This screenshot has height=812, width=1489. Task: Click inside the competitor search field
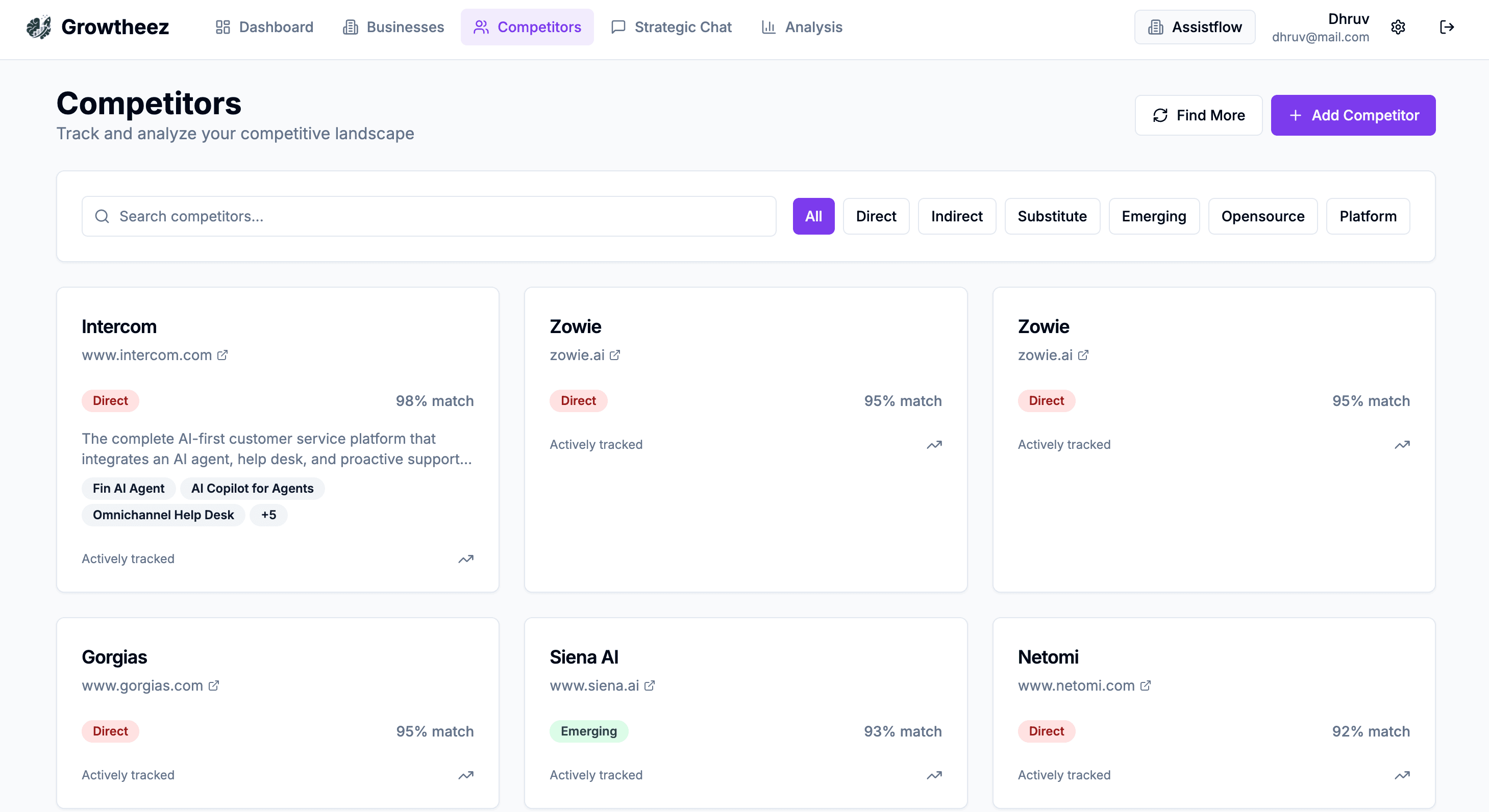428,216
